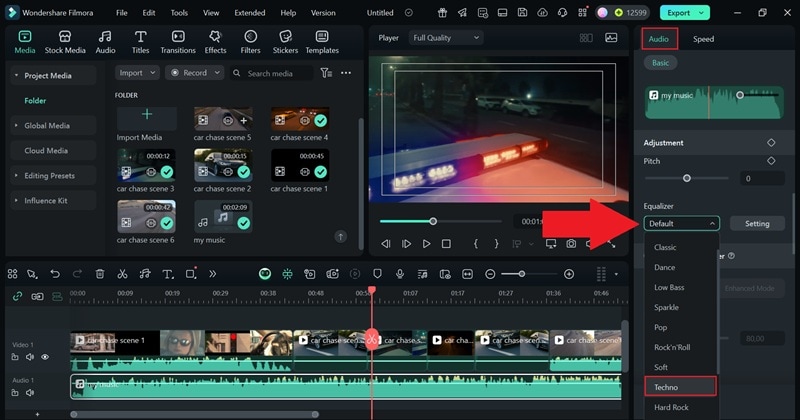Toggle the Adjustment keyframe diamond

[771, 143]
